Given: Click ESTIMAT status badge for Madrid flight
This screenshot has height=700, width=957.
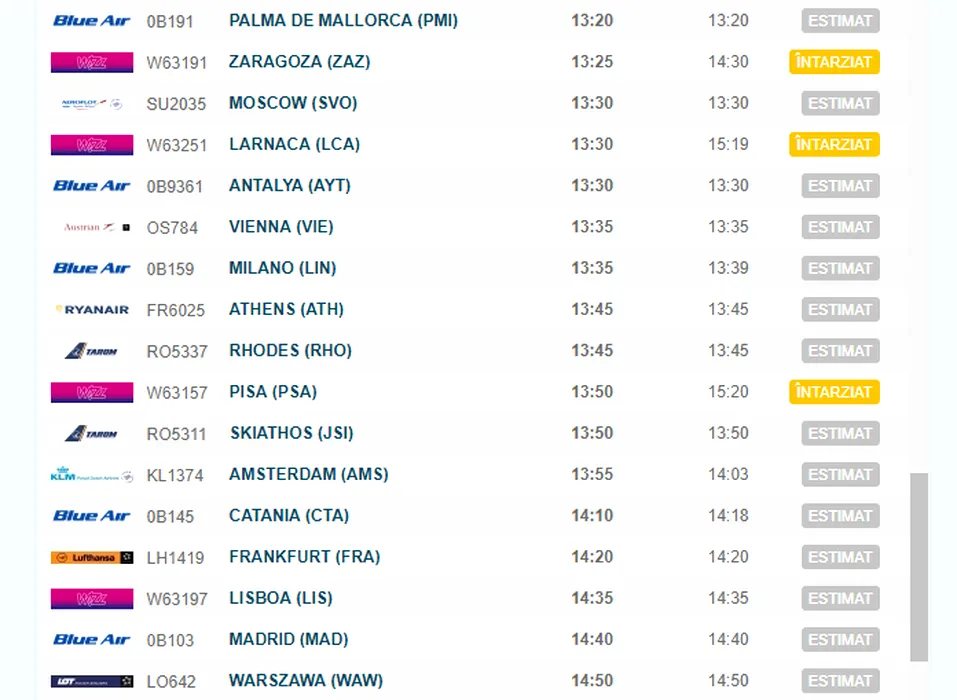Looking at the screenshot, I should coord(840,640).
